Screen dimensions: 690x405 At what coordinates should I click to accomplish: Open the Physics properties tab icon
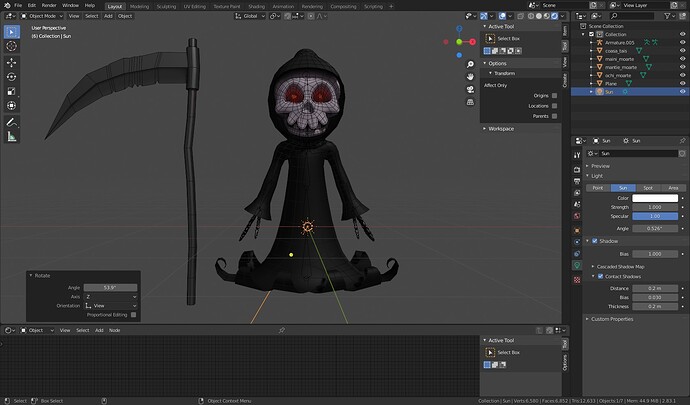tap(577, 242)
